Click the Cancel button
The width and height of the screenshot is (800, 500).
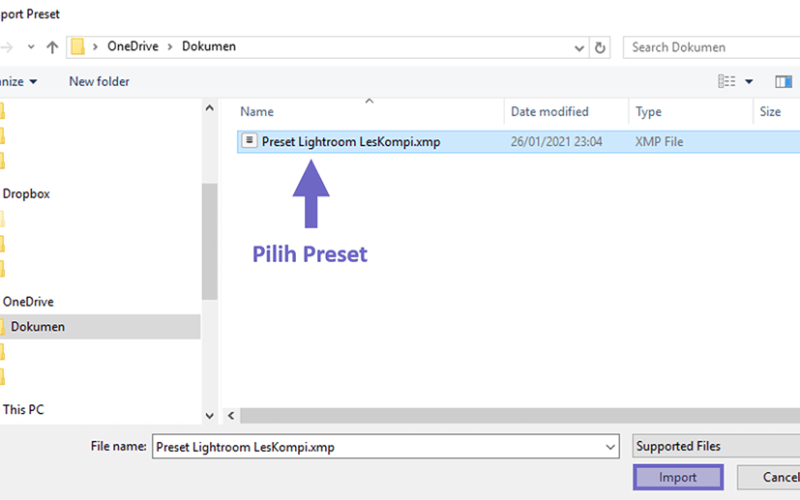click(770, 477)
